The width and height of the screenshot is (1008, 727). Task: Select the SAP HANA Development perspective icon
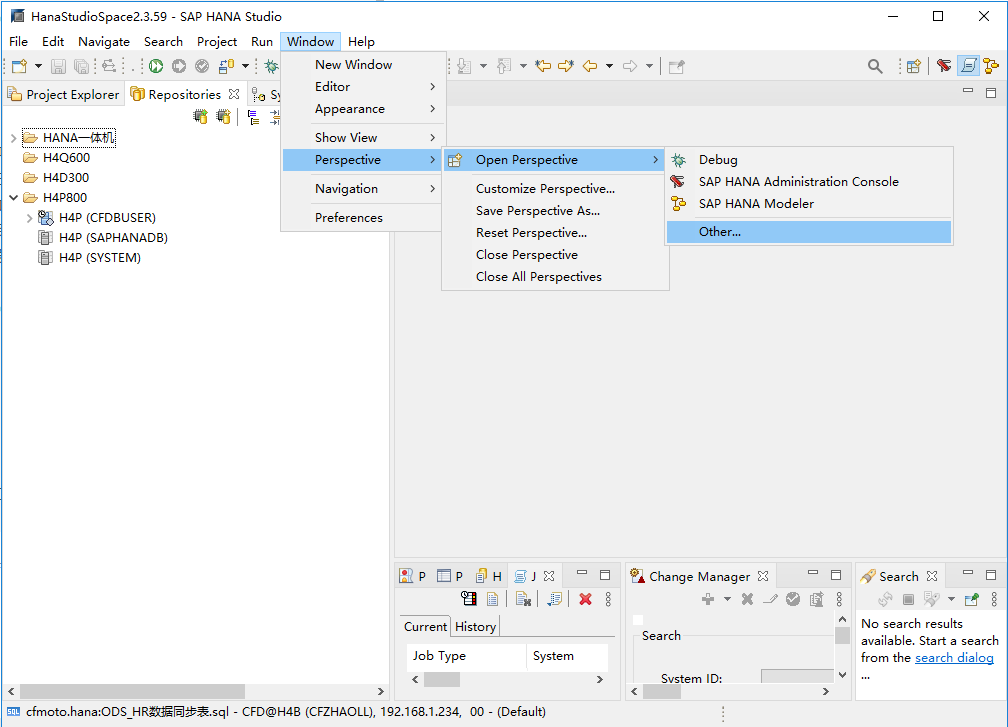pyautogui.click(x=968, y=66)
